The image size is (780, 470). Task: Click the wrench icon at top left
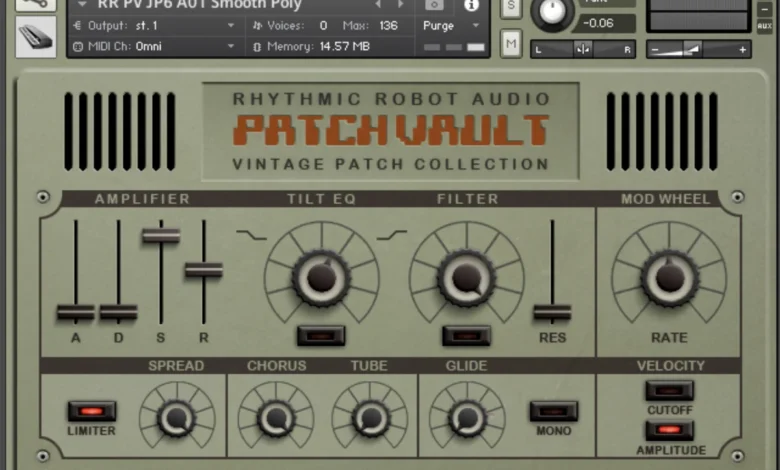[x=36, y=4]
